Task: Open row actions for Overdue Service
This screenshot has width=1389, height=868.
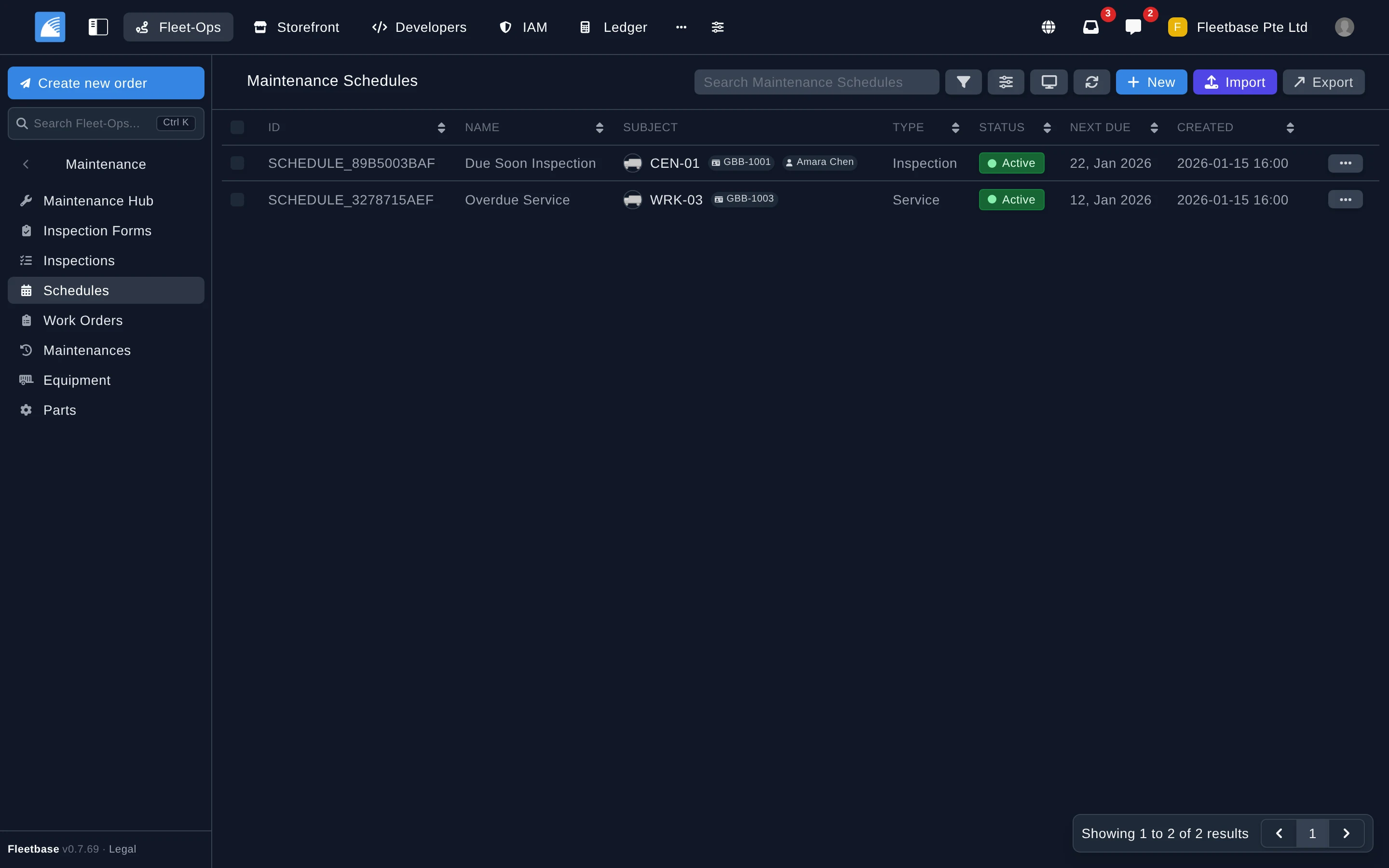Action: 1345,199
